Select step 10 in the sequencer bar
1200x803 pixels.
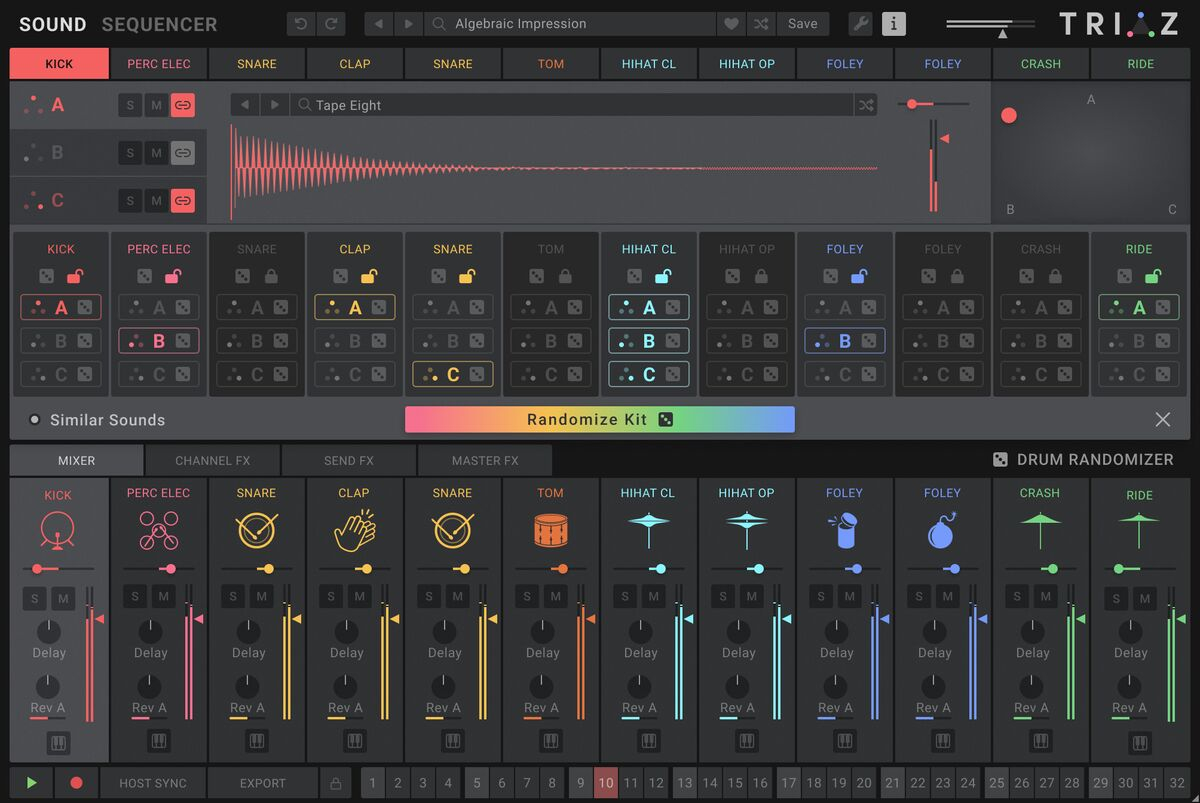coord(605,783)
